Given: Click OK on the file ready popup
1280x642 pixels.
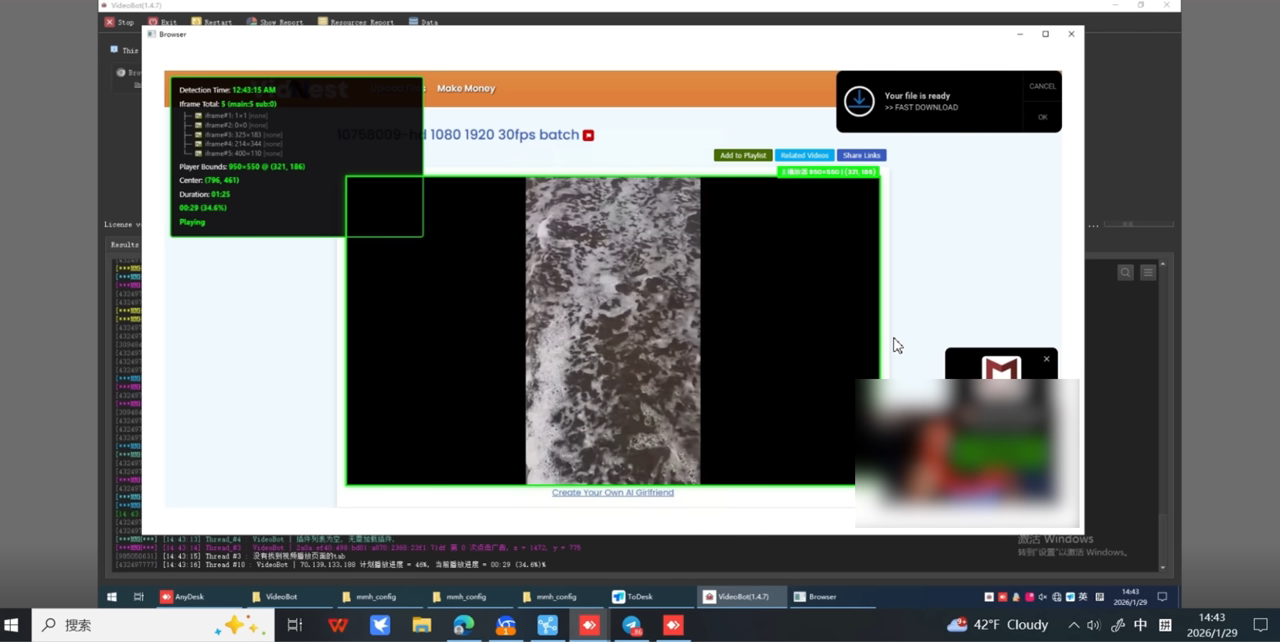Looking at the screenshot, I should click(x=1042, y=117).
